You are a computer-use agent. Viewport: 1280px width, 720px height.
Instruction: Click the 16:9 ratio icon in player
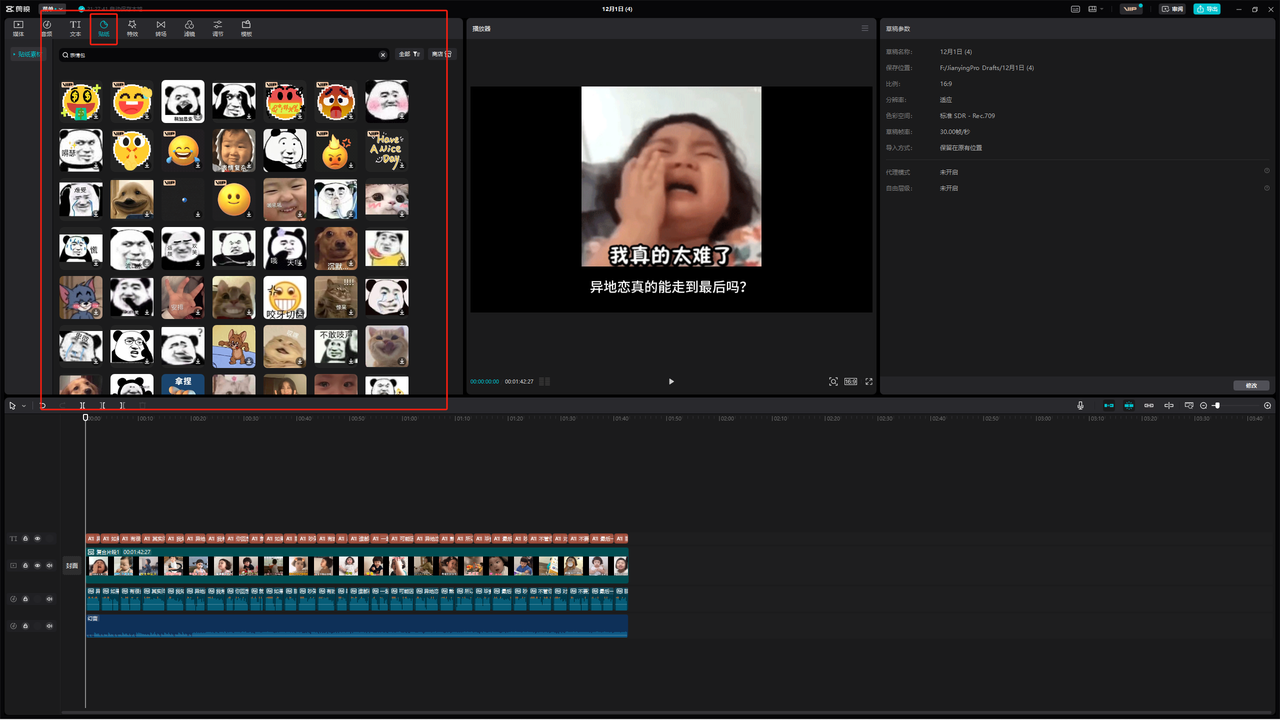point(850,381)
